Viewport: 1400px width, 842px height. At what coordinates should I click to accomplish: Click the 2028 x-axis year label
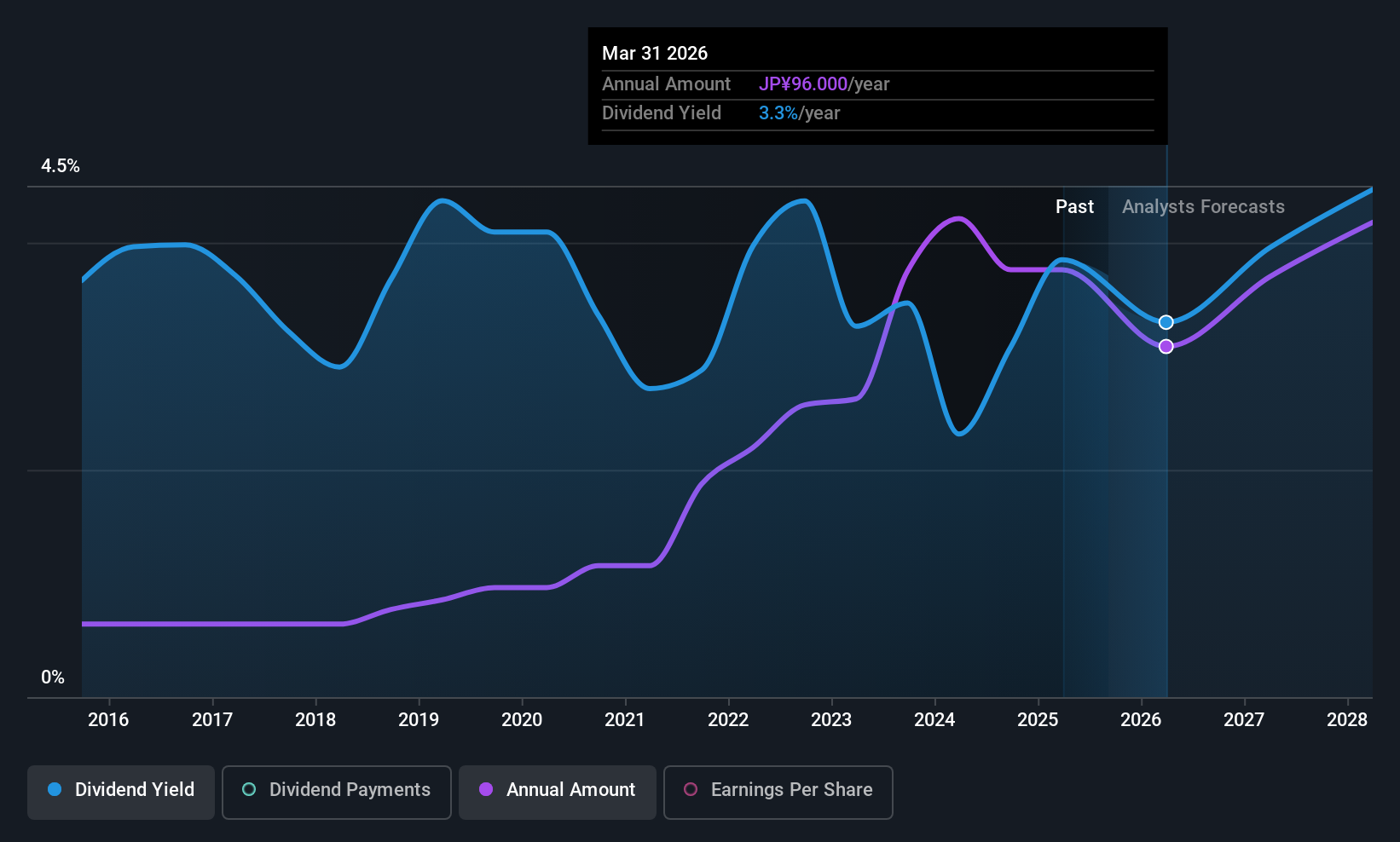[1347, 719]
